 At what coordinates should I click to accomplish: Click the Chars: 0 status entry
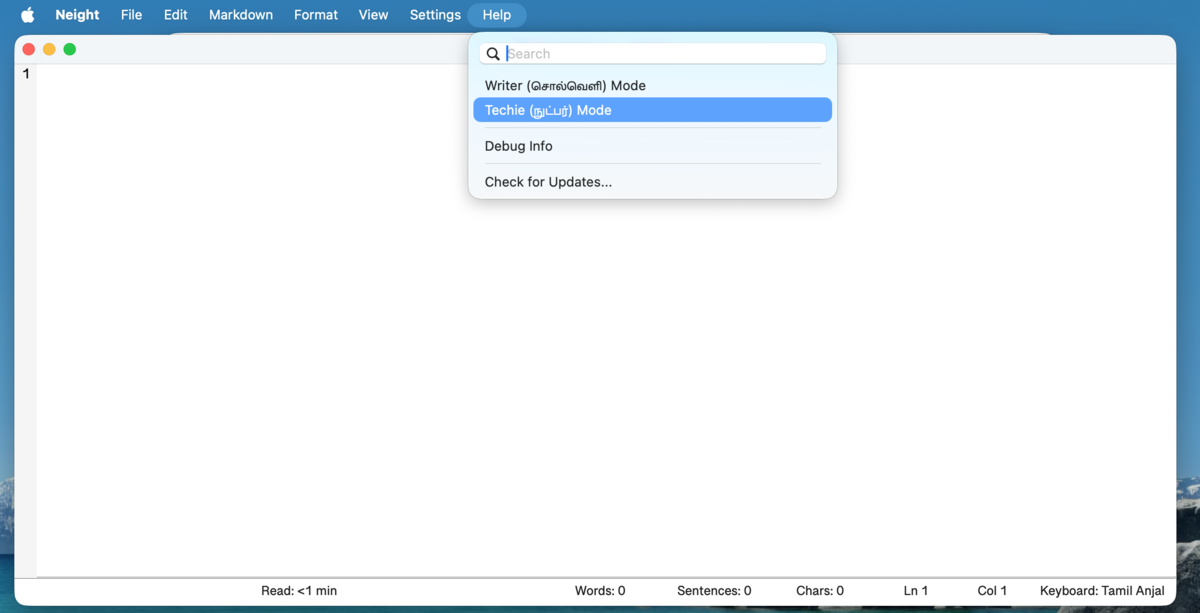coord(820,591)
